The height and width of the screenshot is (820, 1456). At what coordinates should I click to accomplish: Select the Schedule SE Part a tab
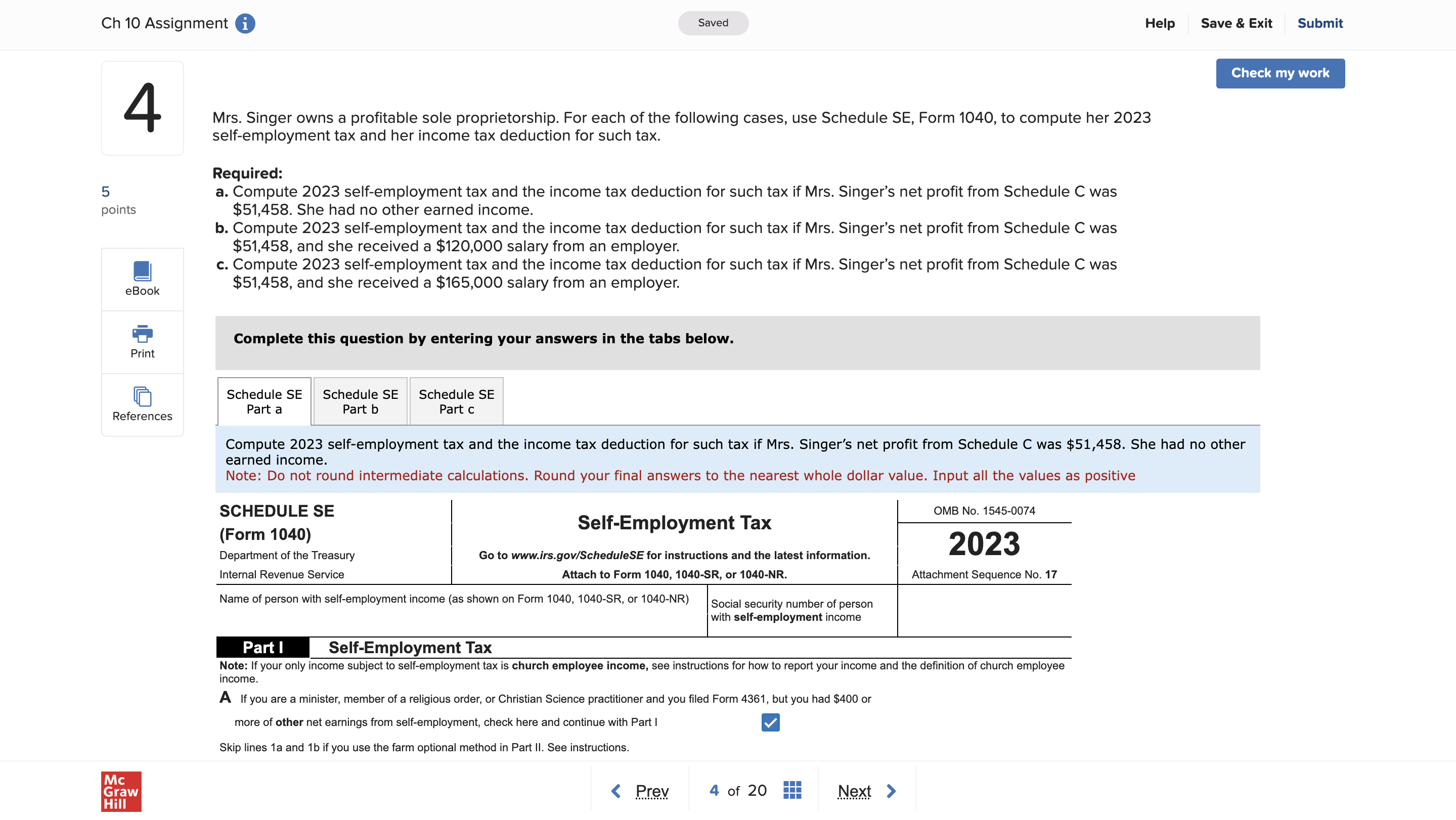pos(264,401)
